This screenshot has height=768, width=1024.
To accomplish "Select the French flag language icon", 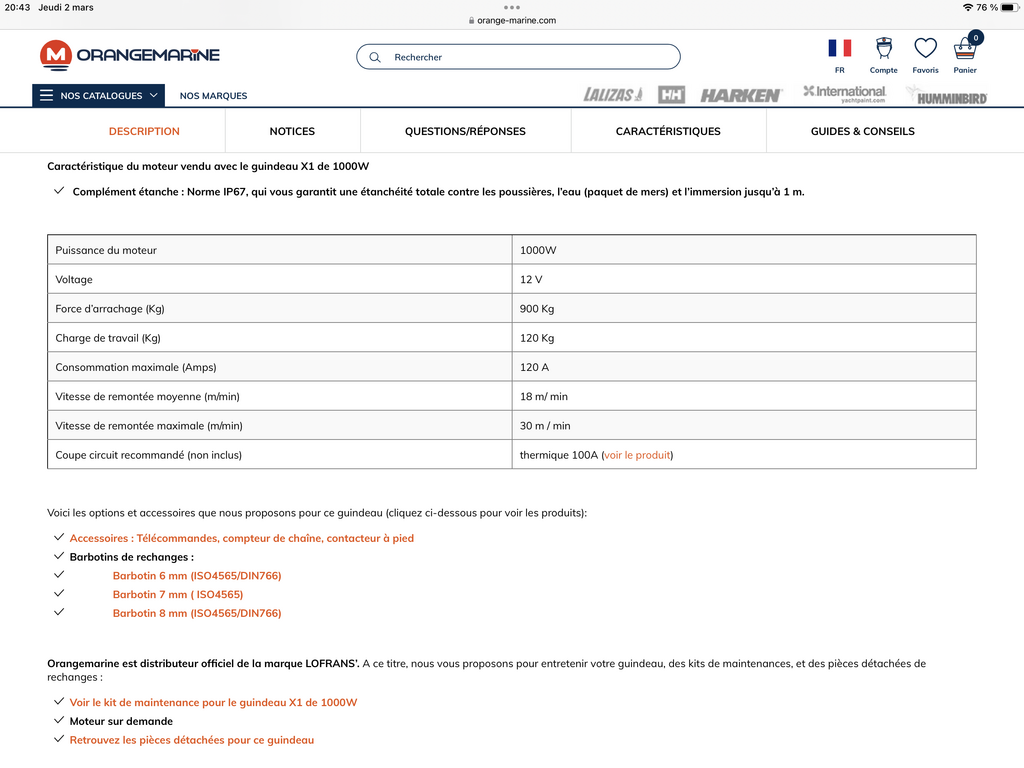I will click(x=840, y=48).
